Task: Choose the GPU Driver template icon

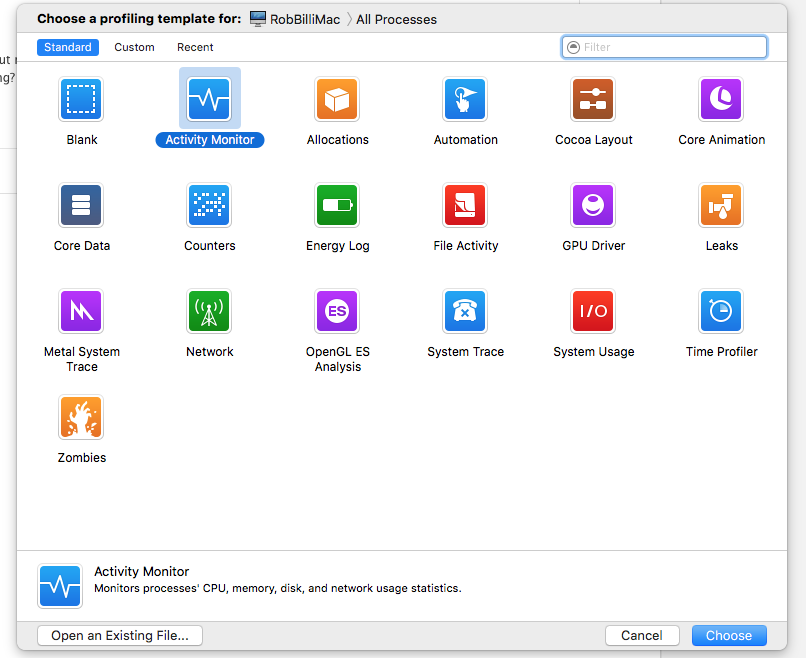Action: 593,205
